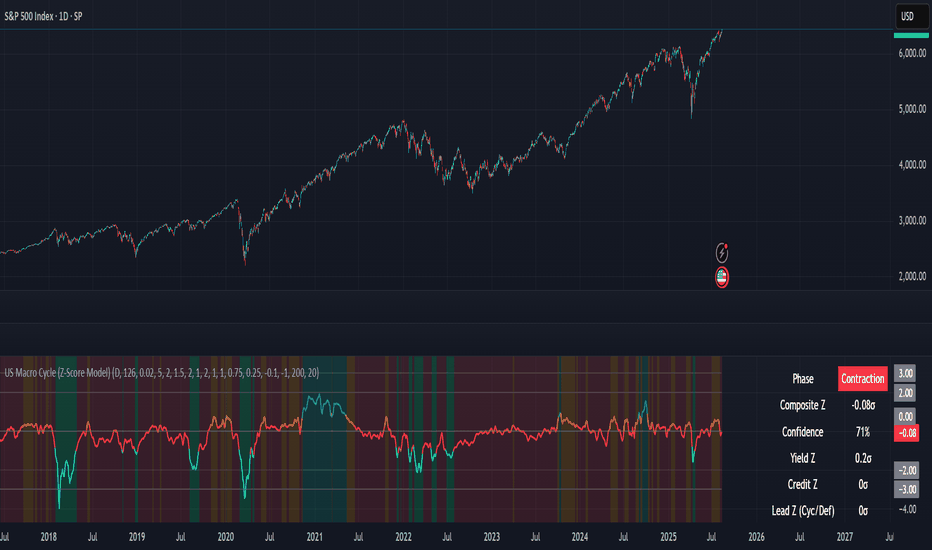
Task: Click the 2020 label on time axis
Action: click(226, 537)
